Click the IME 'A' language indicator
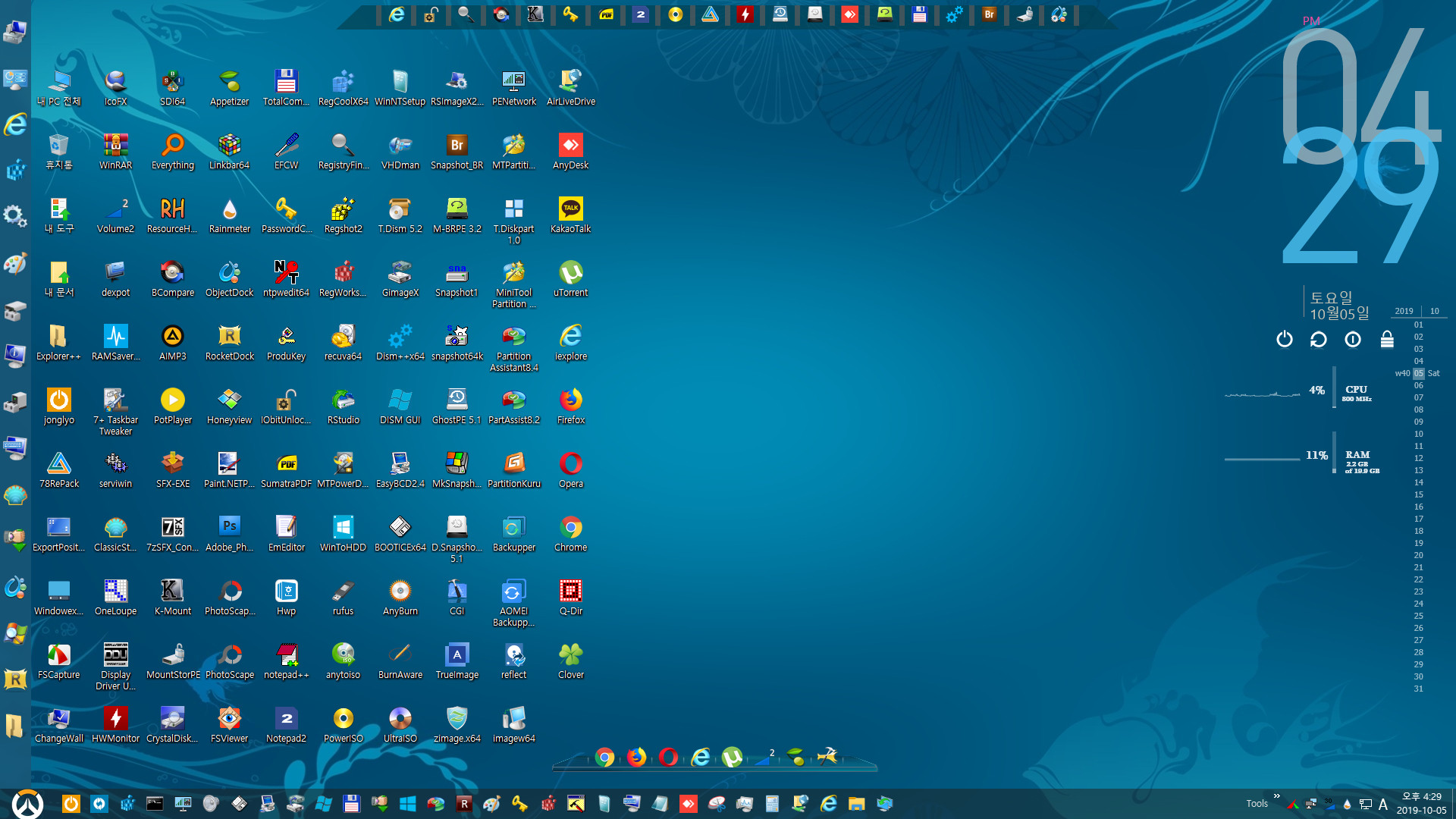The width and height of the screenshot is (1456, 819). pos(1382,804)
